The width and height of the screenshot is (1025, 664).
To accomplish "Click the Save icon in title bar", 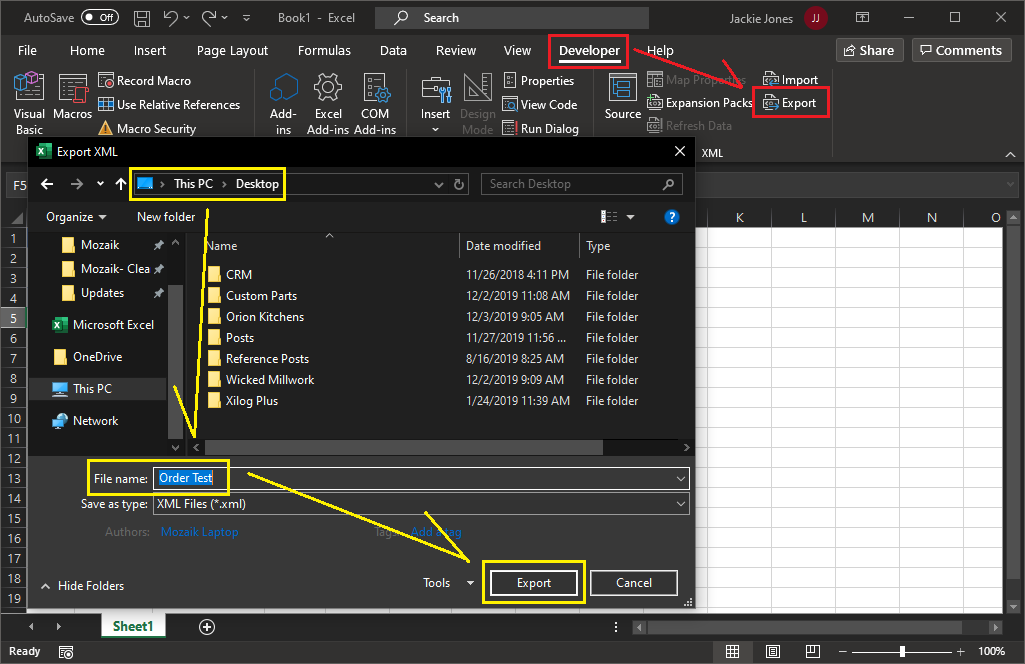I will [142, 18].
